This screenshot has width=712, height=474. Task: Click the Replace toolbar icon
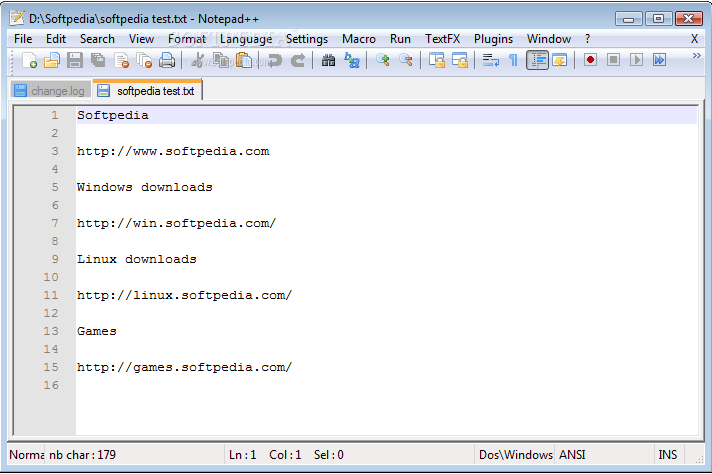[352, 60]
